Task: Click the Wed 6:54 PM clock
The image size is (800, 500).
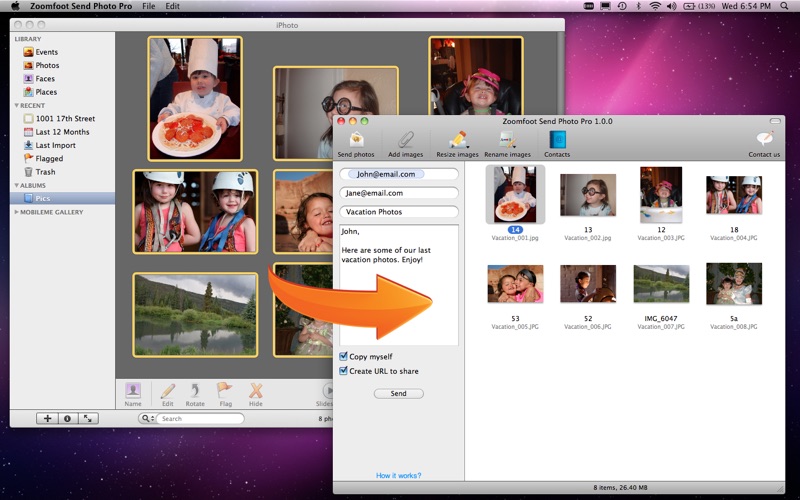Action: click(x=746, y=6)
